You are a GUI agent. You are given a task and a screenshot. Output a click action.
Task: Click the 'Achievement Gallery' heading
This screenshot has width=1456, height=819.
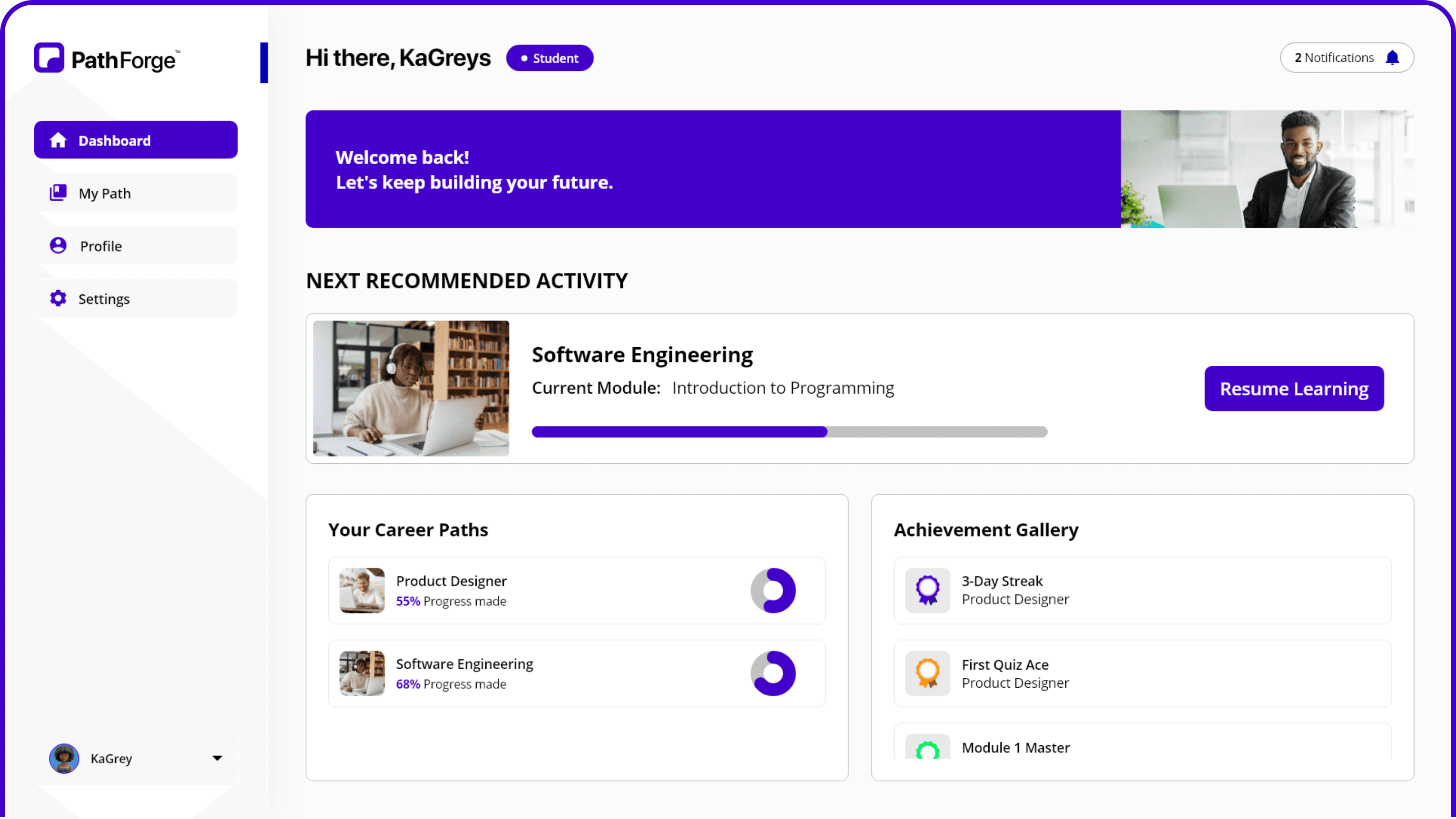(x=986, y=530)
